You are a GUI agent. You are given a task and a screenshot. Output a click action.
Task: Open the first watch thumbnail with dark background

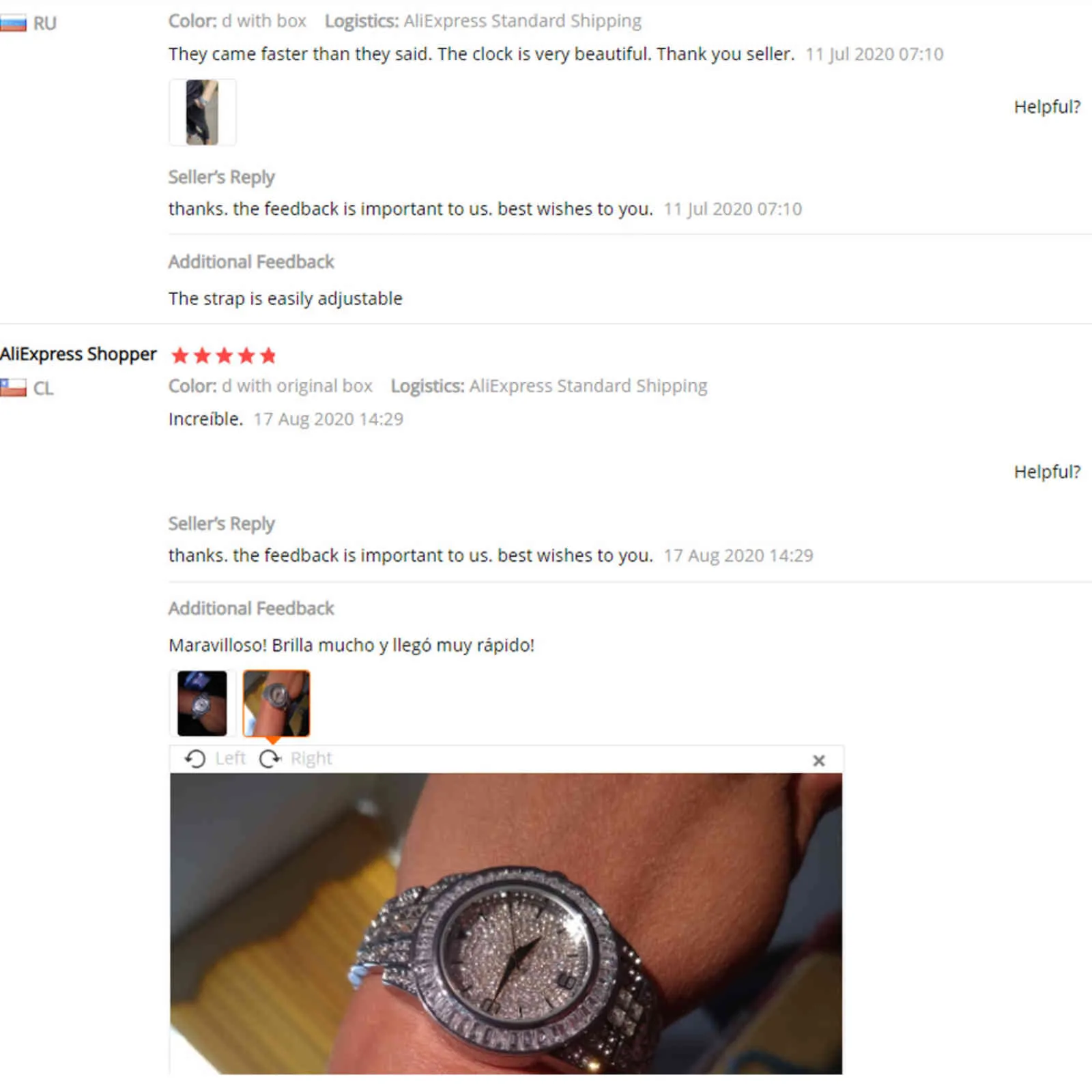point(202,703)
